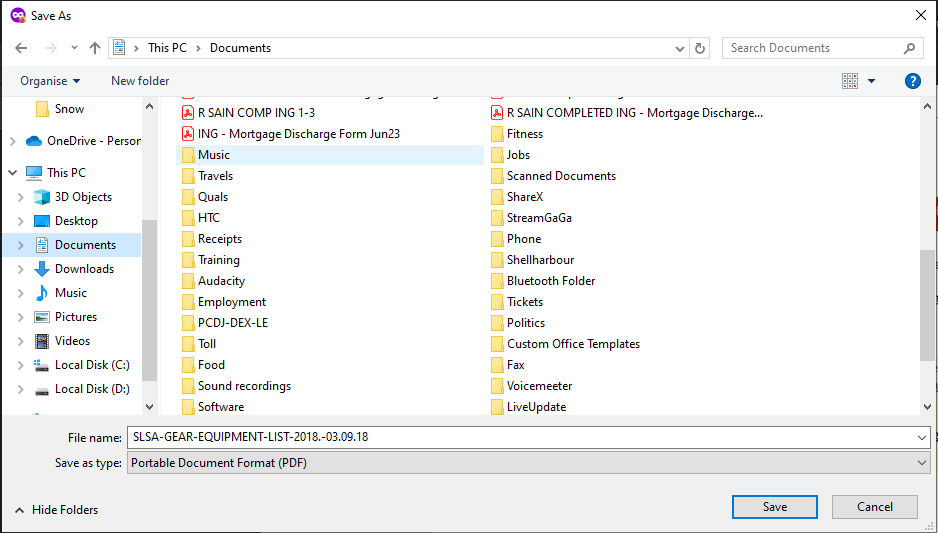Click the Software folder icon
This screenshot has width=938, height=533.
188,407
